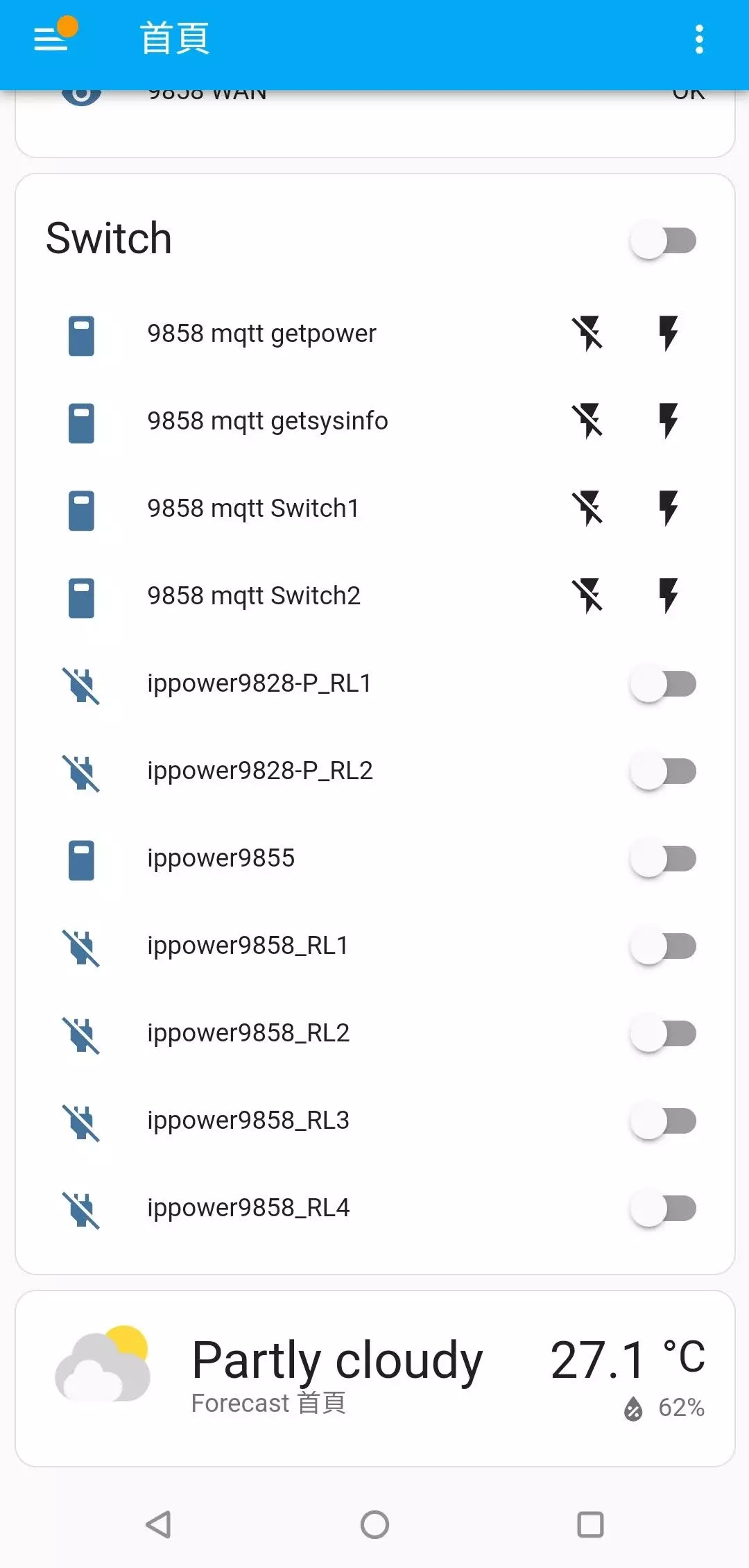Click the ippower9828-P_RL1 plug-off icon
749x1568 pixels.
coord(81,685)
